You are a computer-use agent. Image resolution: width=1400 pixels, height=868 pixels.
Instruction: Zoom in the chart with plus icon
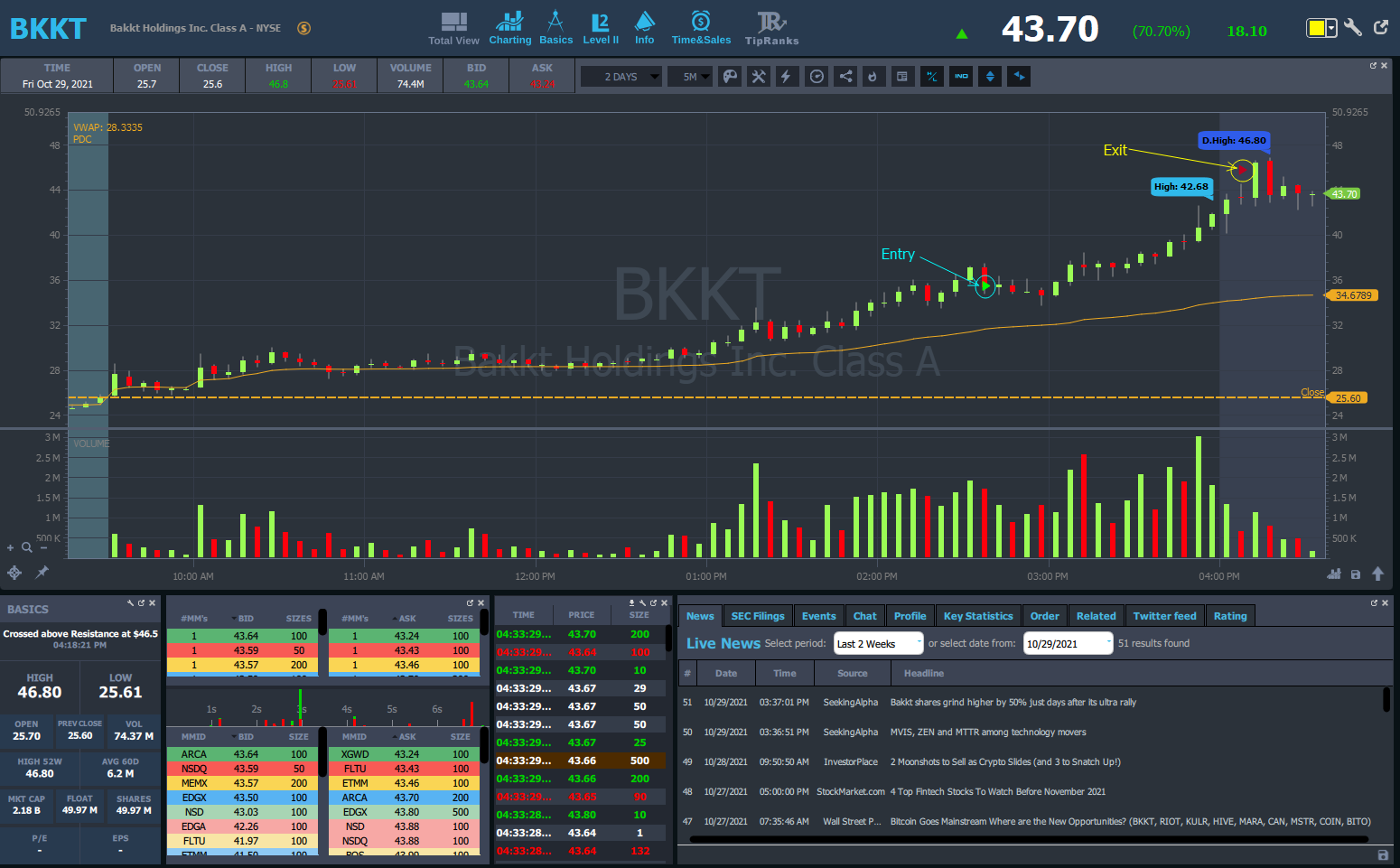(11, 547)
